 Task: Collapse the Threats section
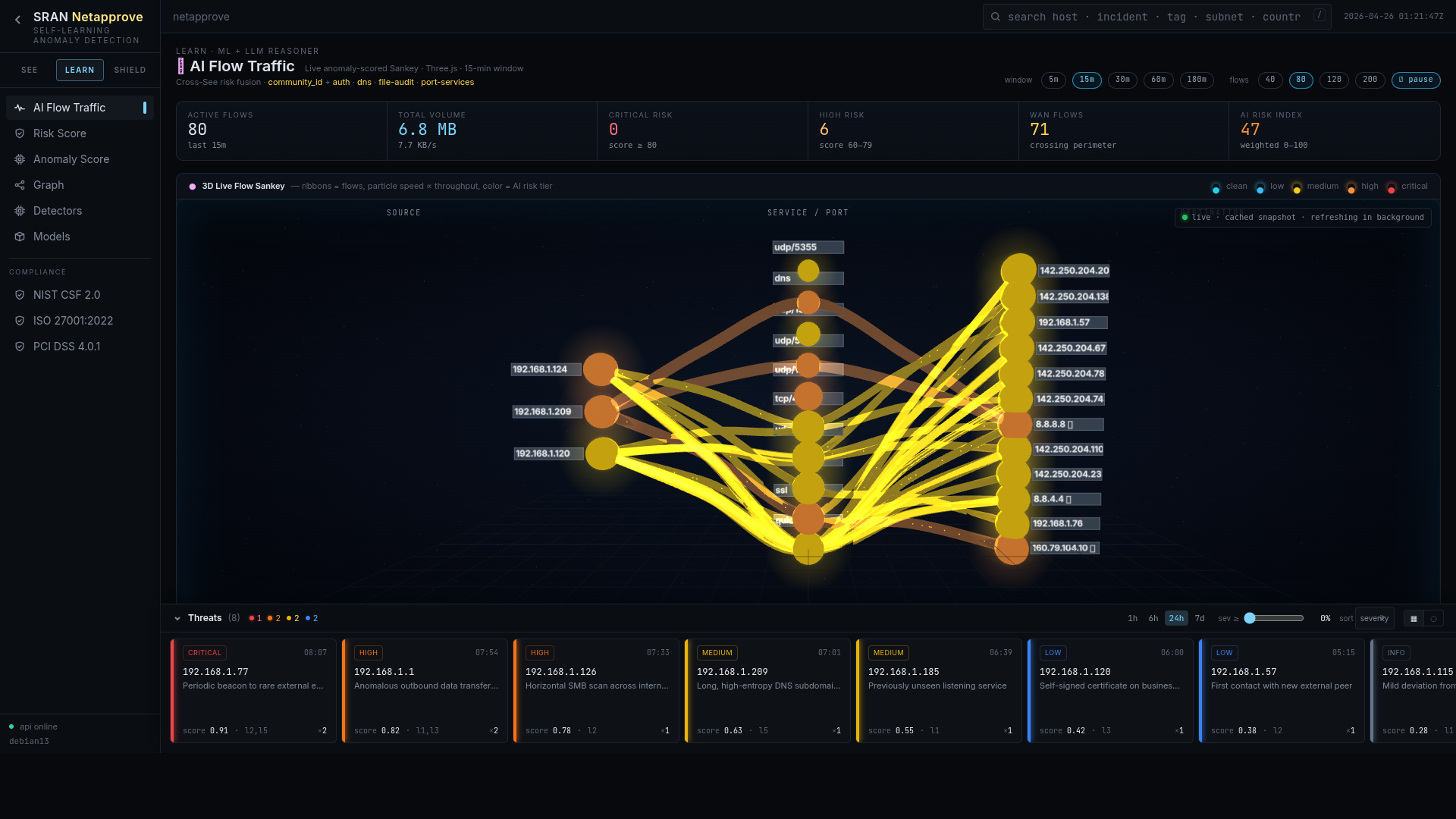pos(177,618)
